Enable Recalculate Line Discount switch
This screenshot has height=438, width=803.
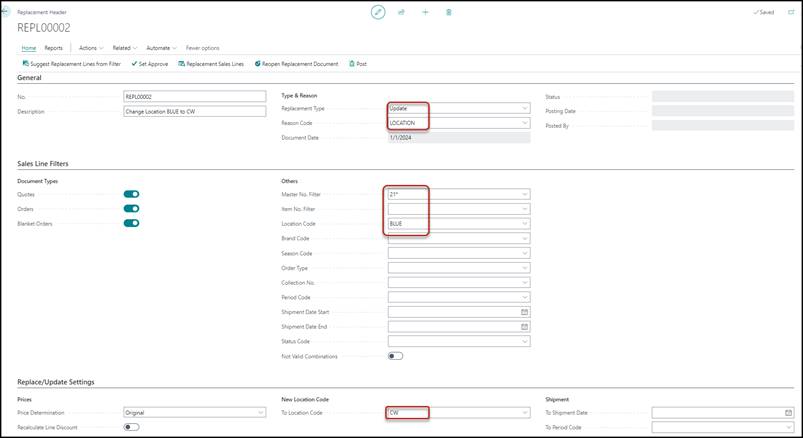click(x=132, y=427)
